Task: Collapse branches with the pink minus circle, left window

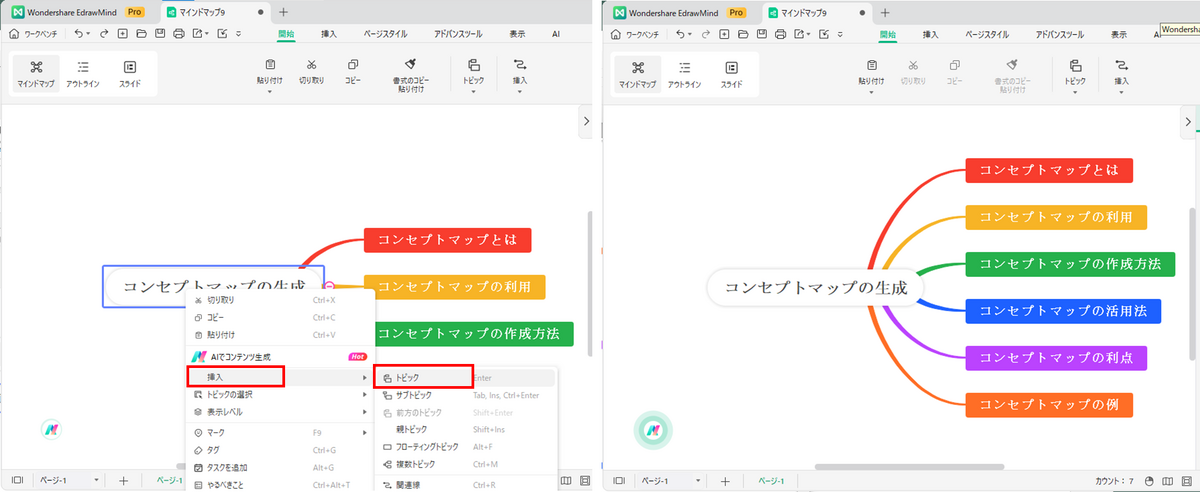Action: tap(330, 286)
